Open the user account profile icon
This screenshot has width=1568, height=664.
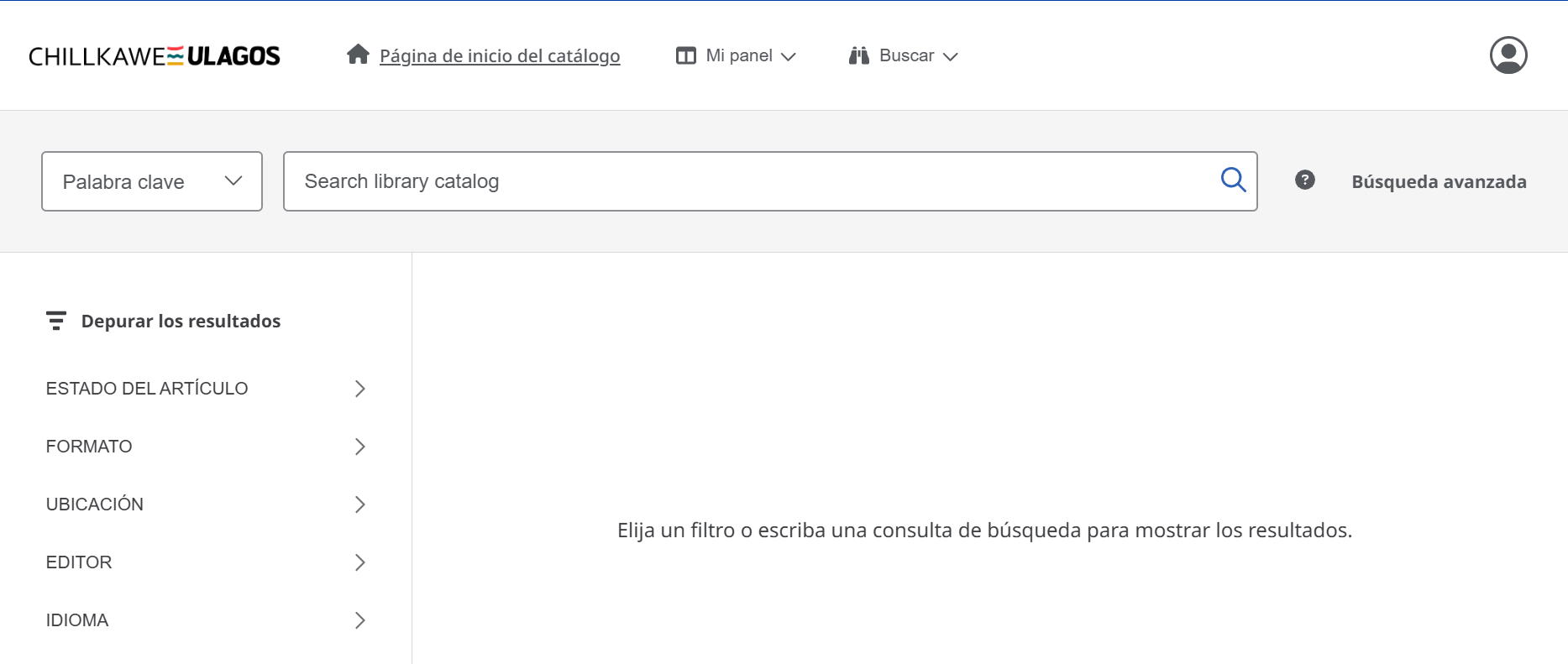(1508, 55)
